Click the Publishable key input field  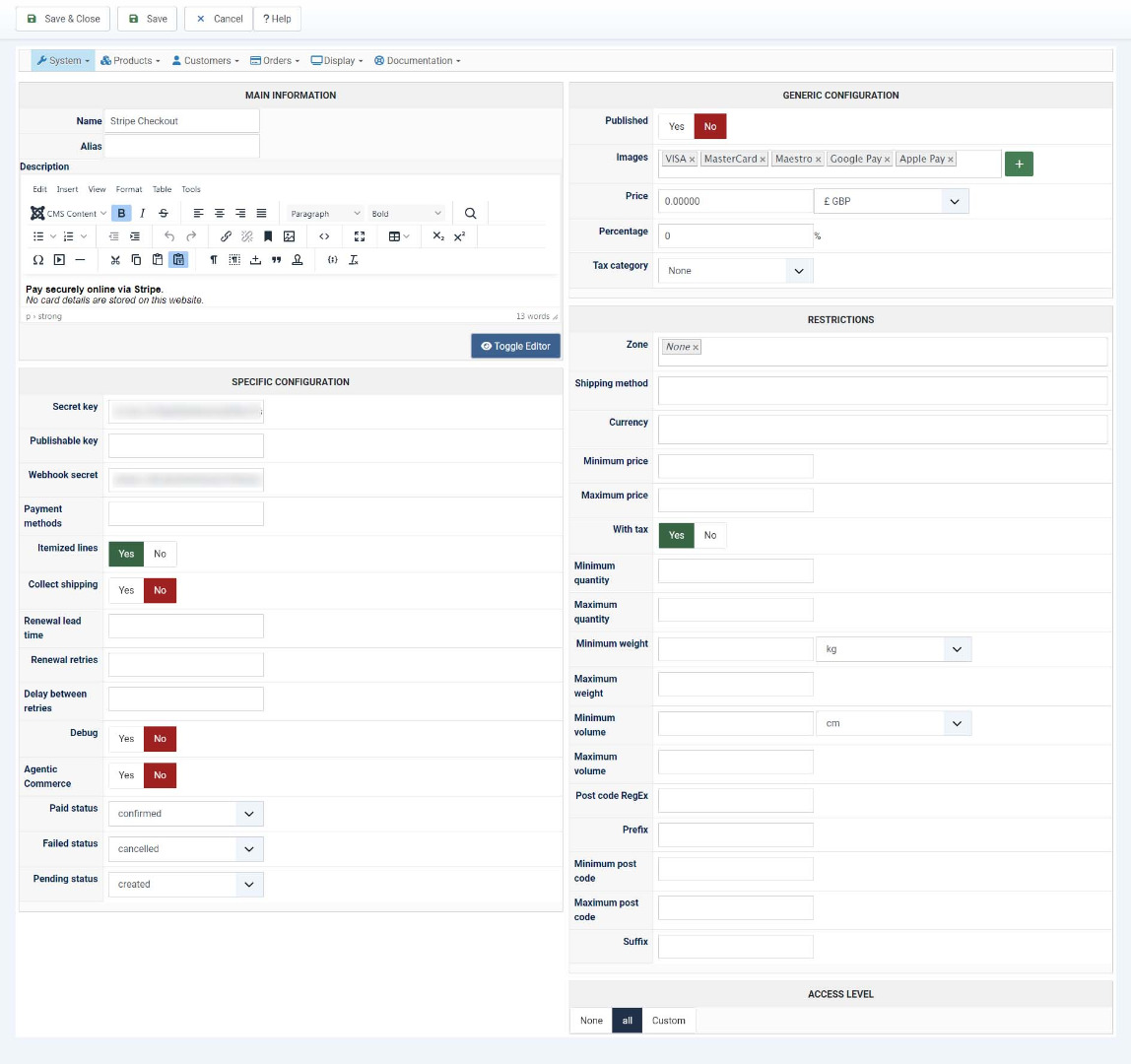point(185,446)
